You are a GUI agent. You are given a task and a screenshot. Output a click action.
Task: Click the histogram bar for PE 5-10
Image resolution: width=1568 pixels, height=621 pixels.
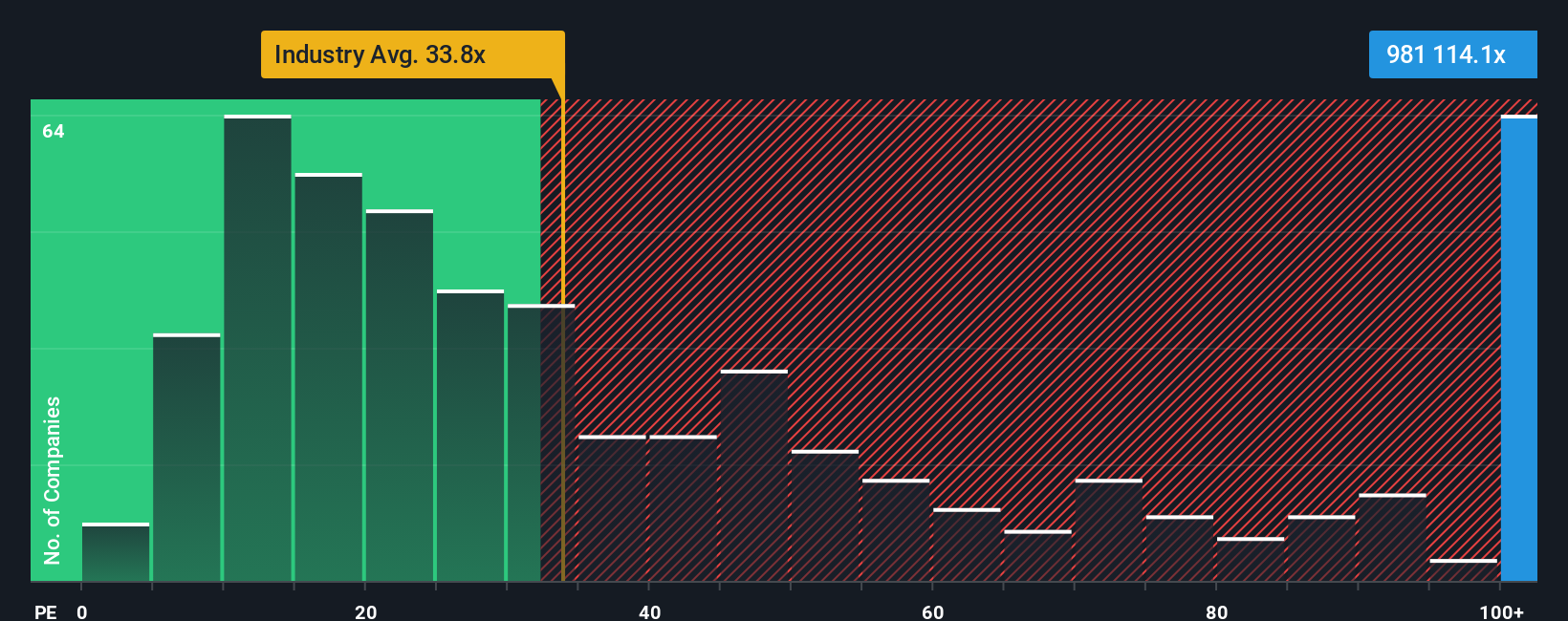pos(186,458)
